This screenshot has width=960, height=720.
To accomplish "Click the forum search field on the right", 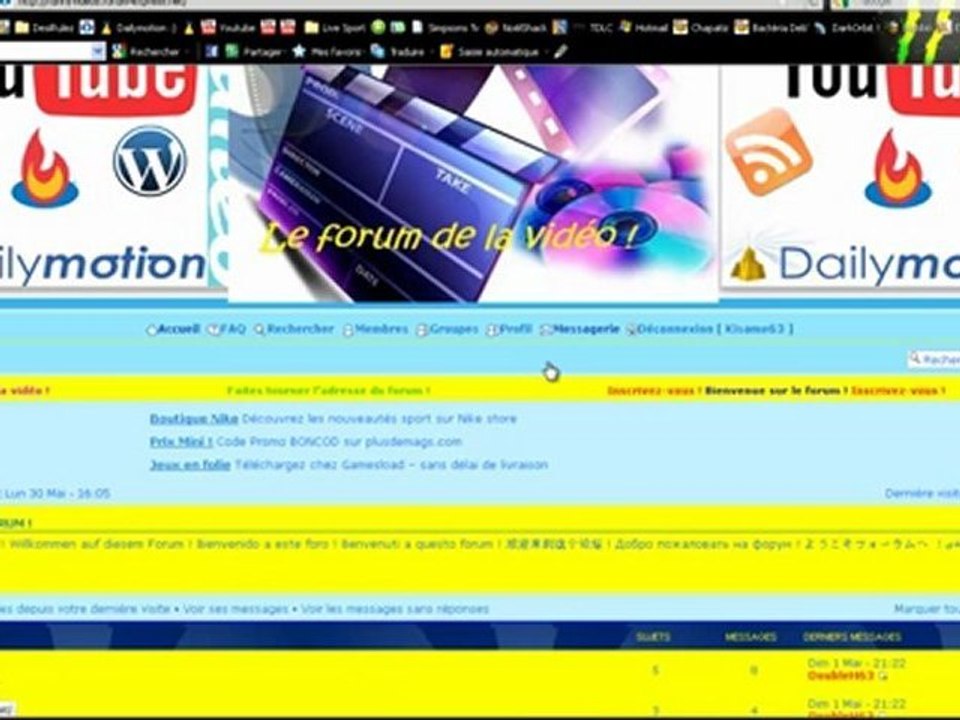I will 934,359.
